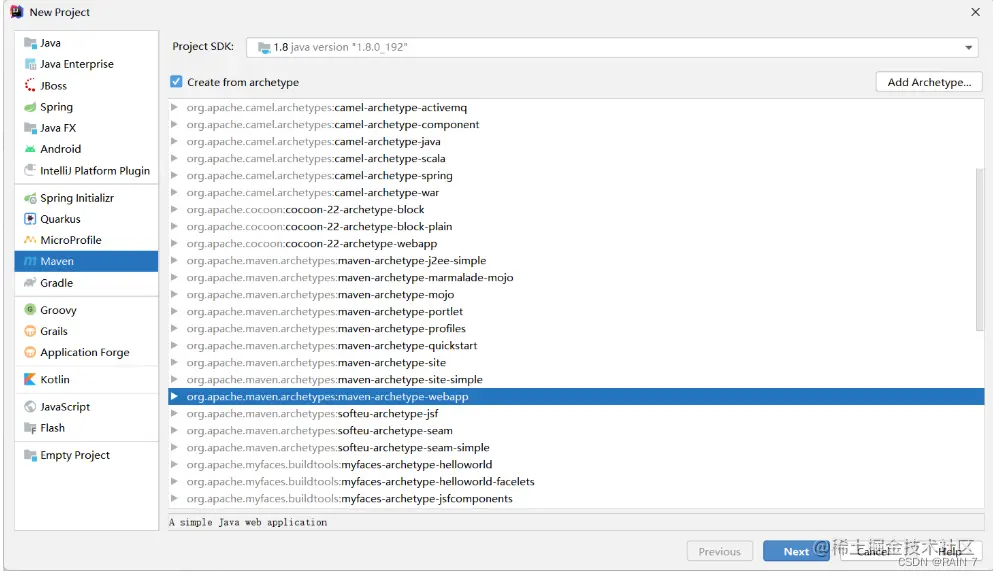The image size is (993, 576).
Task: Click the Android robot icon
Action: point(30,149)
